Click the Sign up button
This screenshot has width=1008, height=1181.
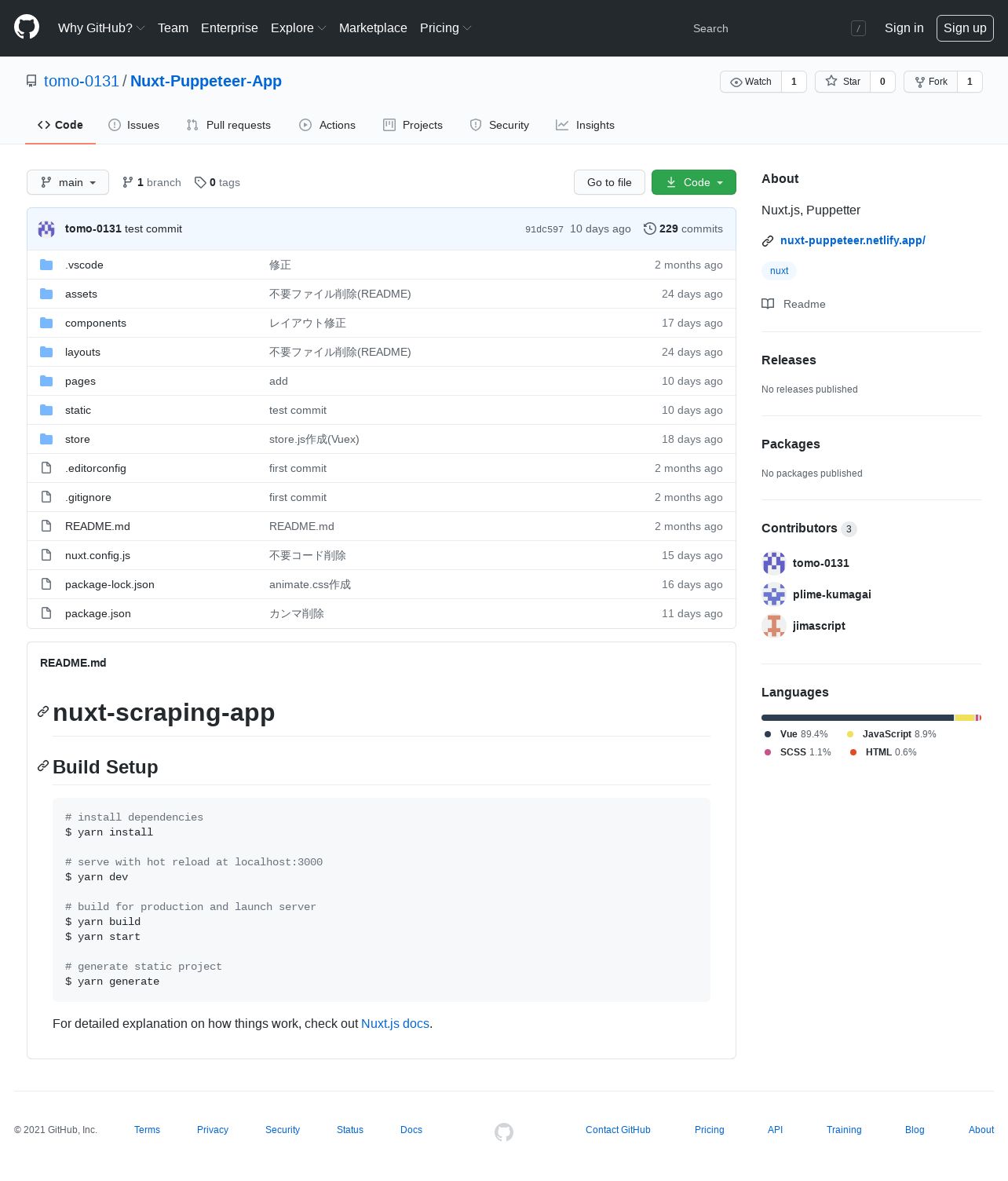(x=965, y=27)
